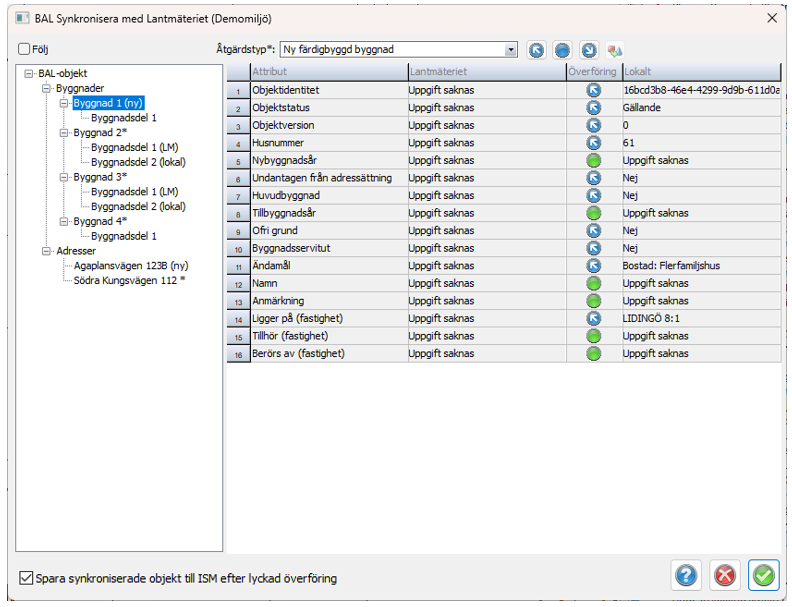Confirm with the green checkmark button

pyautogui.click(x=763, y=575)
